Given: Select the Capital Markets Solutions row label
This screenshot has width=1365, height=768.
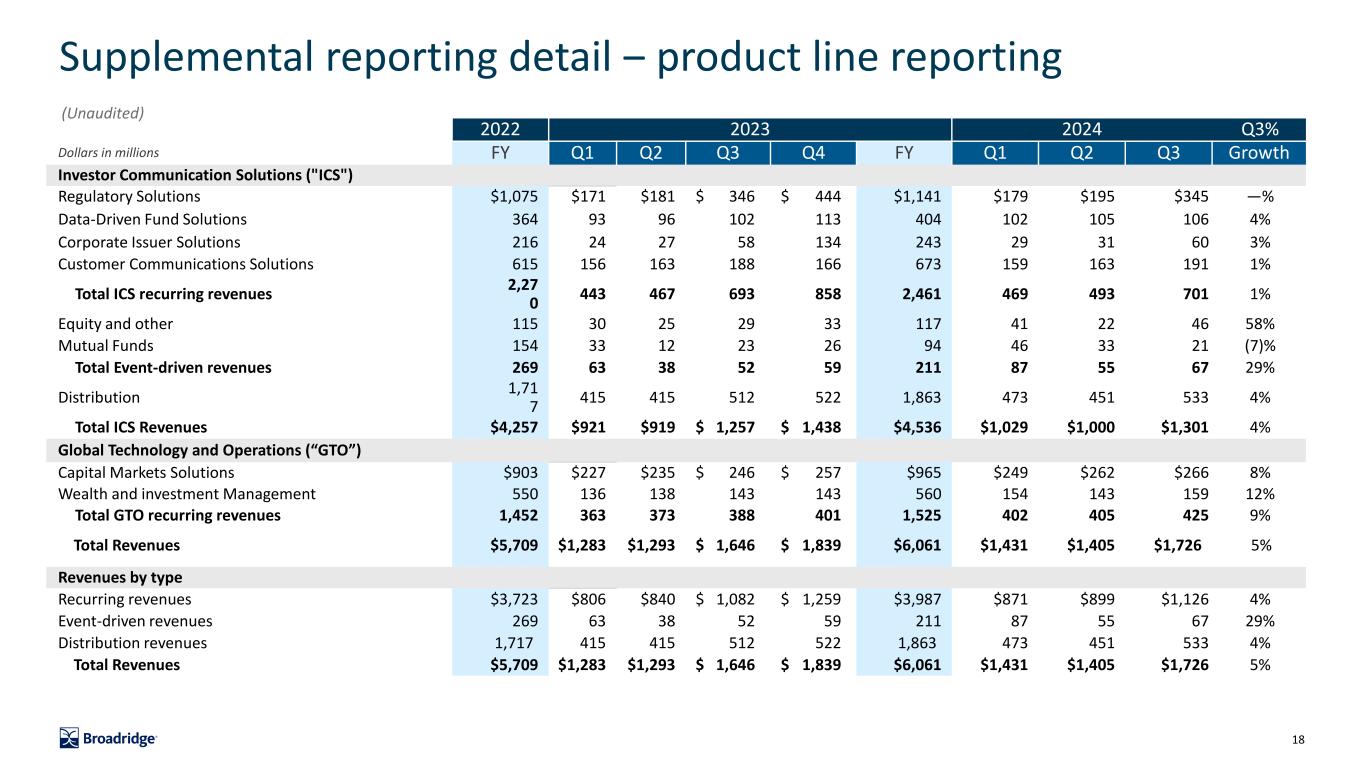Looking at the screenshot, I should click(146, 472).
